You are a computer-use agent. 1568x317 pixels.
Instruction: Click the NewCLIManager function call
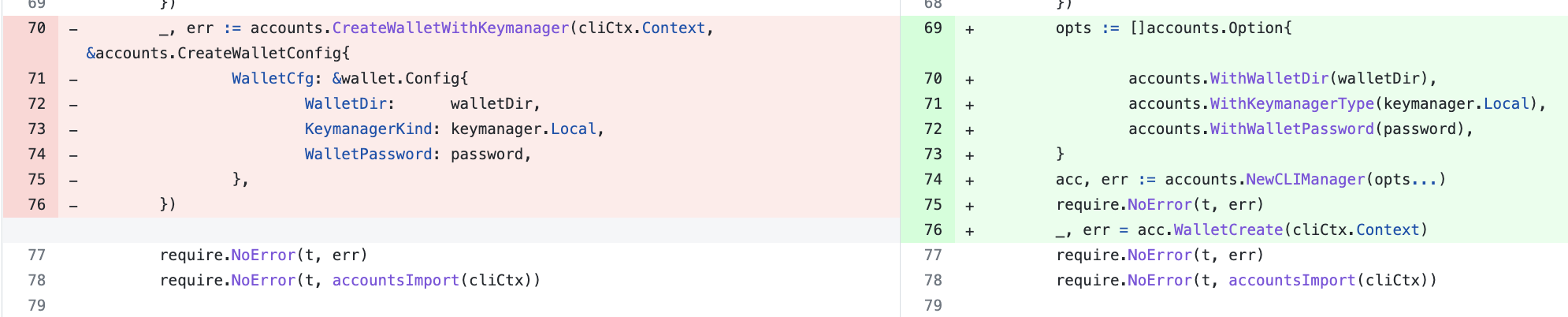pyautogui.click(x=1306, y=180)
